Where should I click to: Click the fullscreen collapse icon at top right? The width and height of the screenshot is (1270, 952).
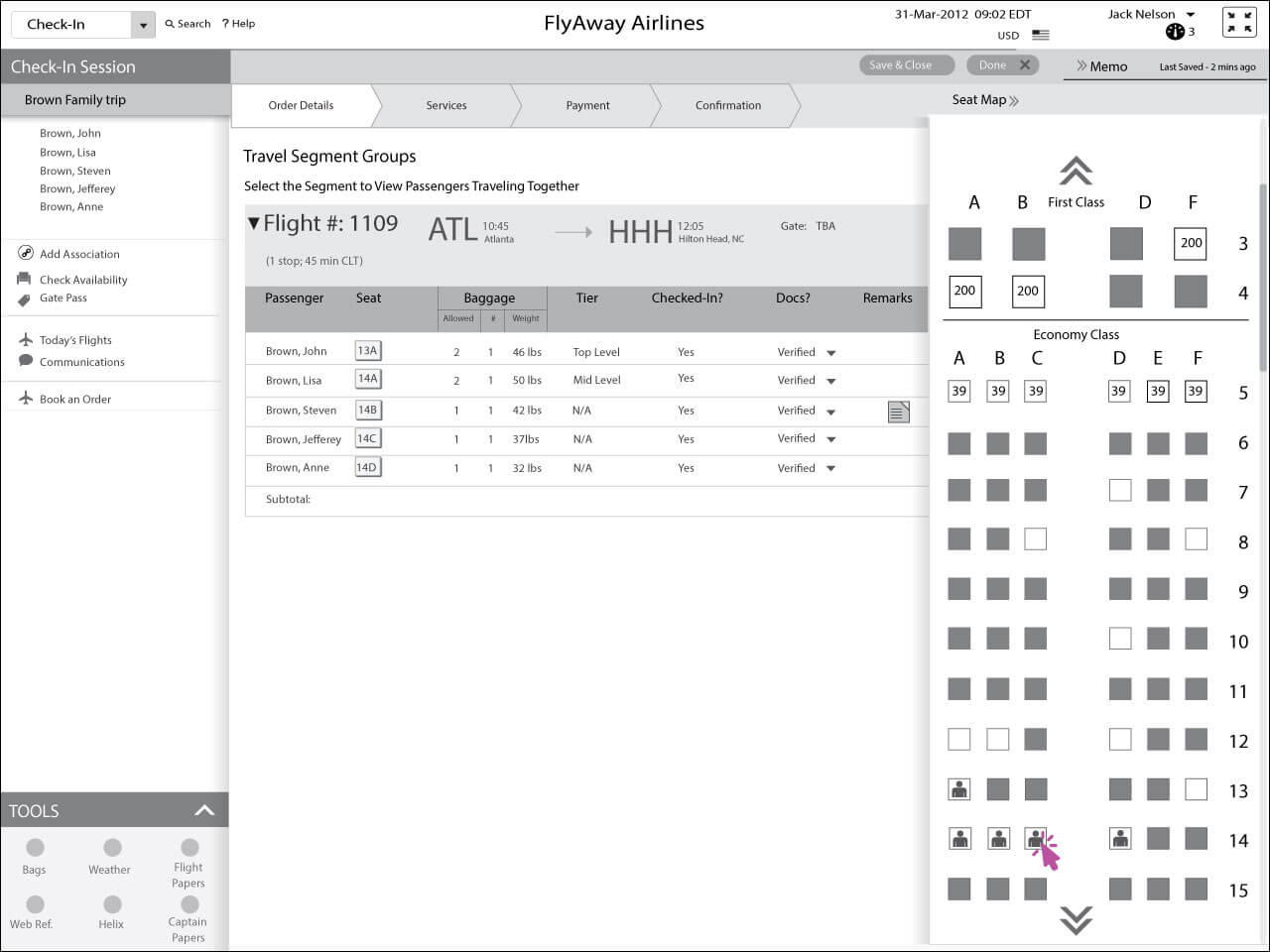point(1239,22)
